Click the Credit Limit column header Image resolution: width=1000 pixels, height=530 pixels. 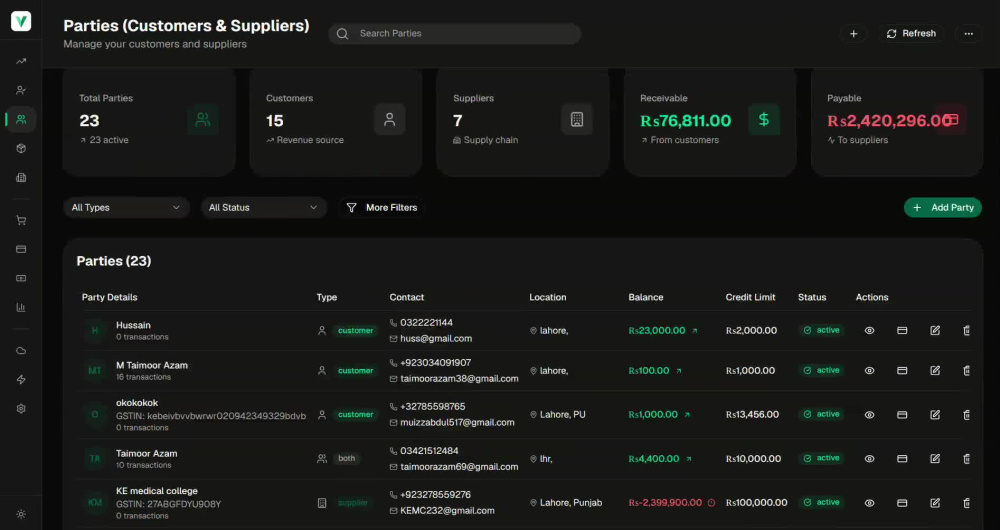click(751, 297)
